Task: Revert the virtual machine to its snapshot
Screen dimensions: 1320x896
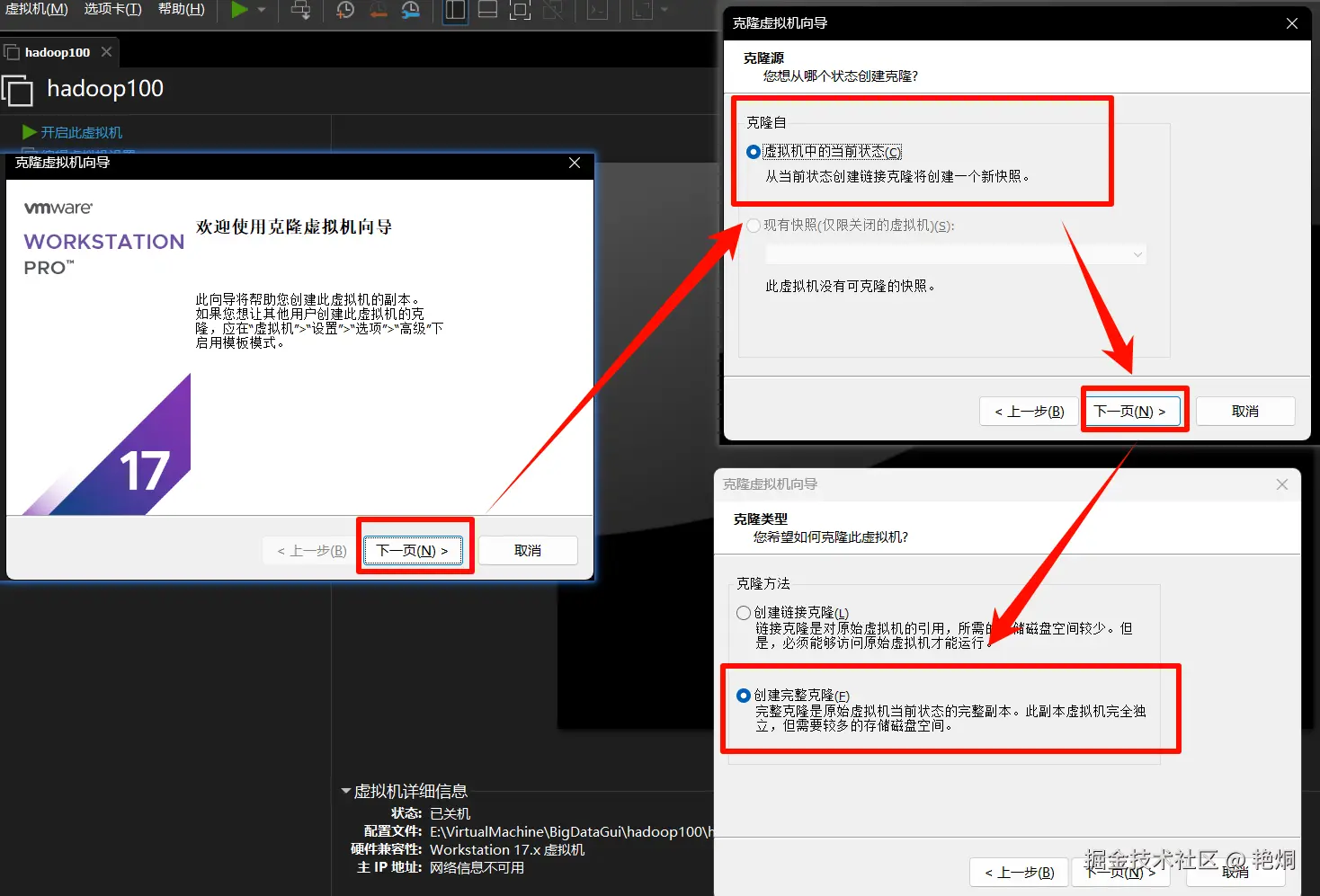Action: (378, 12)
